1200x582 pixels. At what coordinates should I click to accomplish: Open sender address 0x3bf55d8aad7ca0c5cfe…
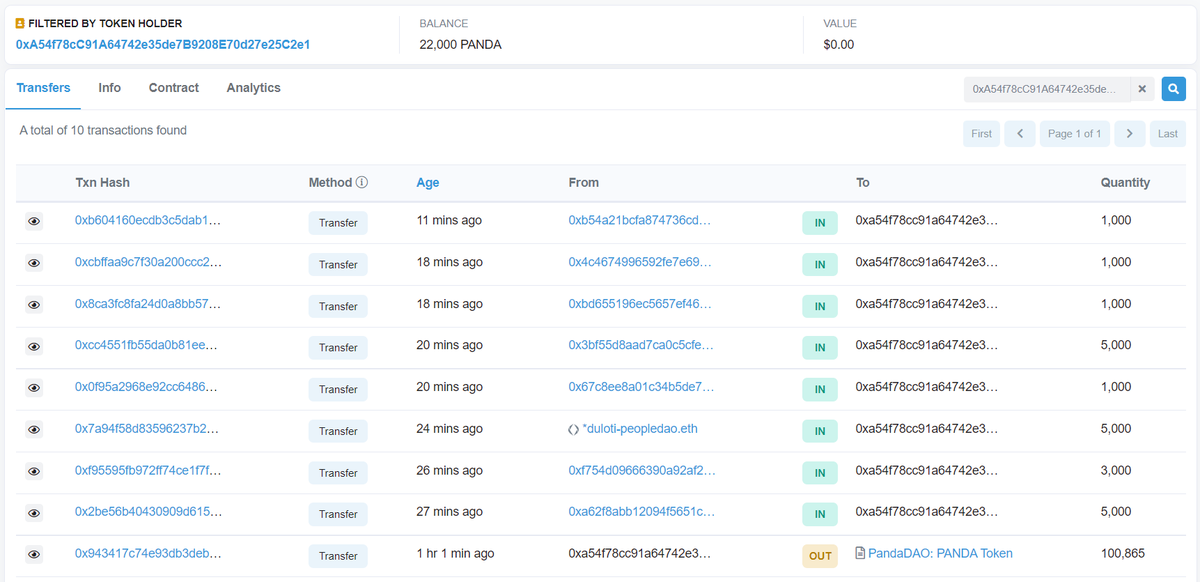(641, 345)
